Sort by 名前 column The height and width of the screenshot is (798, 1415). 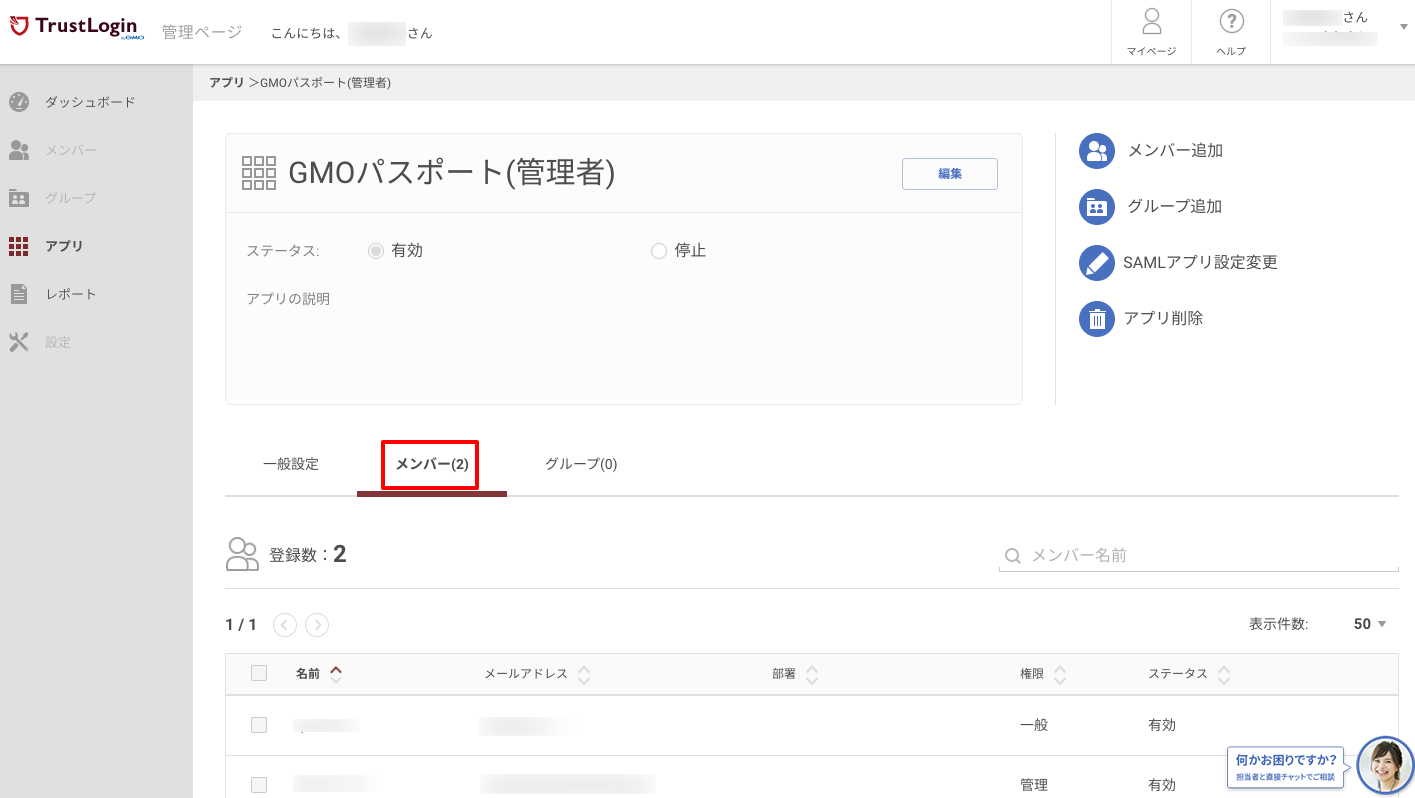click(x=319, y=674)
